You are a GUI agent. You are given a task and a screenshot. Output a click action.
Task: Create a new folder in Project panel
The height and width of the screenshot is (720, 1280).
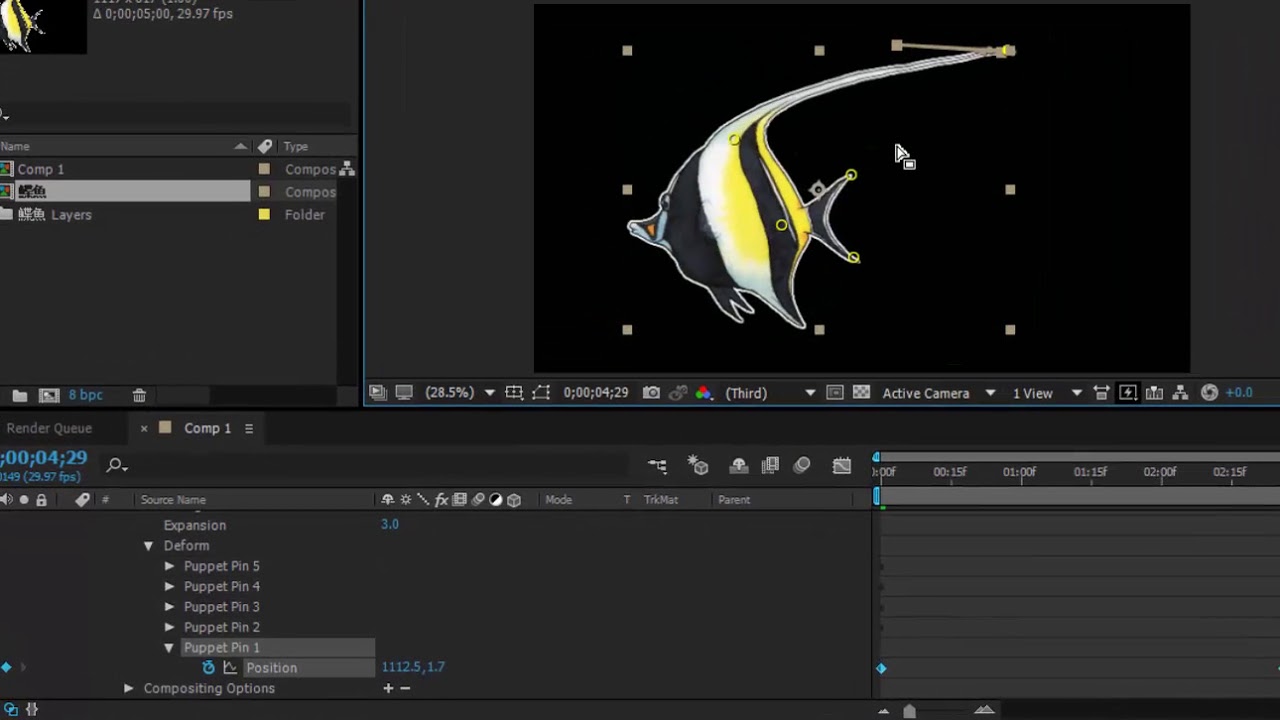coord(19,395)
